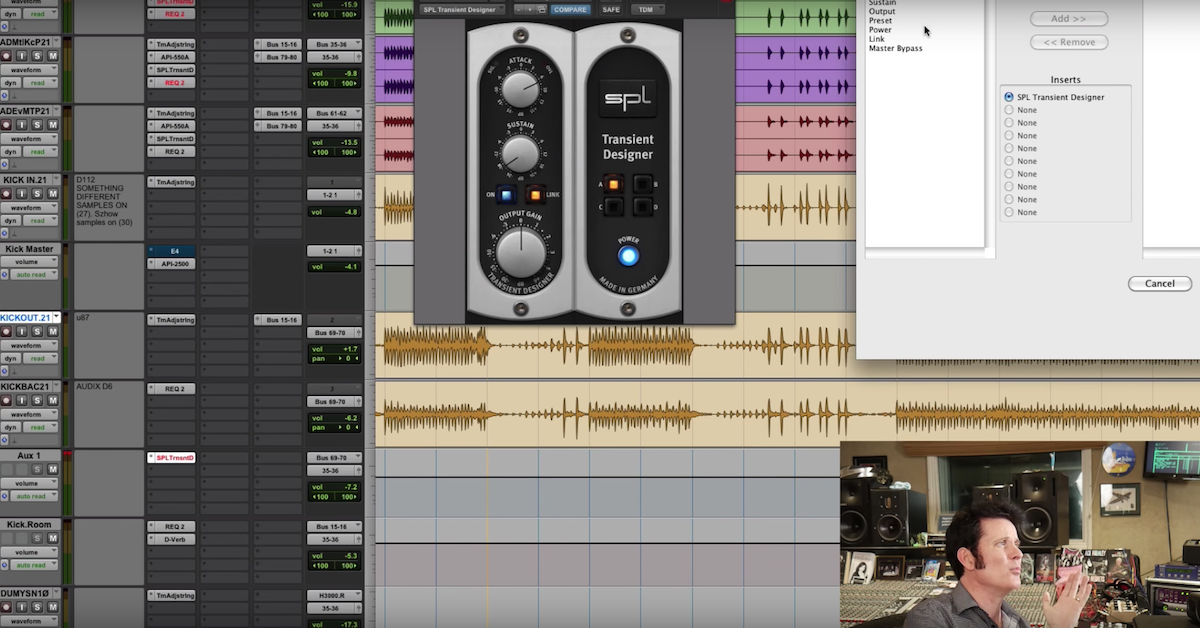Mute the KICKOUT.21 track

(52, 331)
